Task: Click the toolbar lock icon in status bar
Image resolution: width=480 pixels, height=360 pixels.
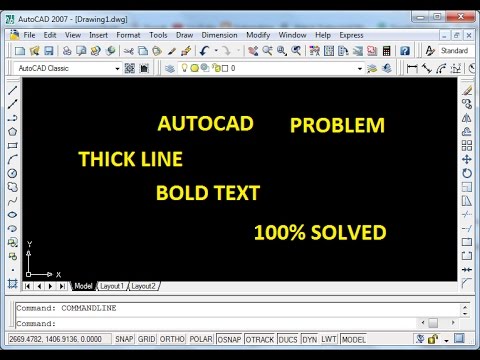Action: pos(433,339)
